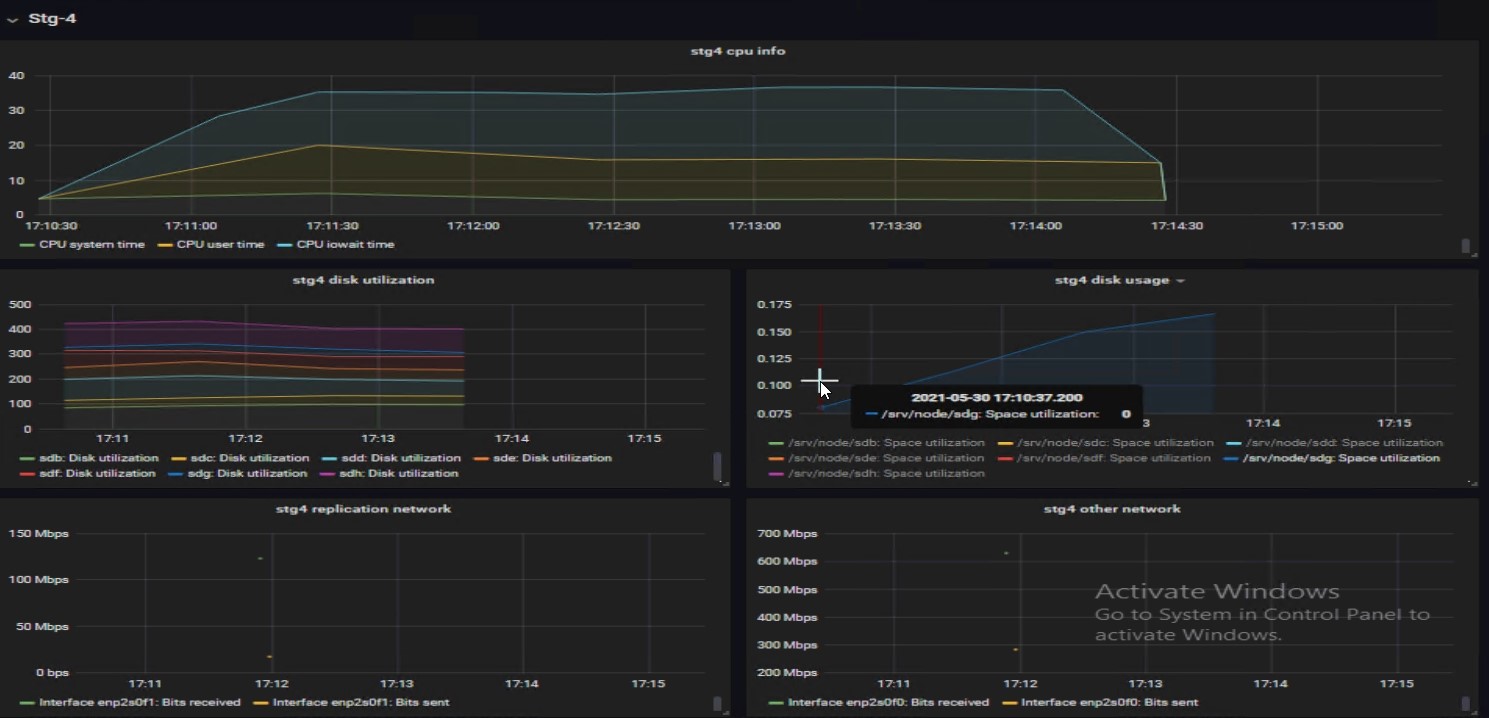1489x718 pixels.
Task: Collapse the Stg-4 row chevron
Action: point(12,20)
